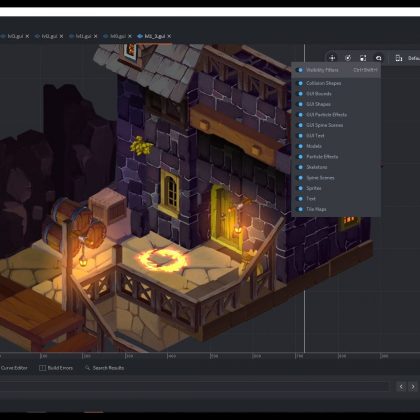
Task: Close the active lvl1_3.gui tab
Action: (169, 36)
